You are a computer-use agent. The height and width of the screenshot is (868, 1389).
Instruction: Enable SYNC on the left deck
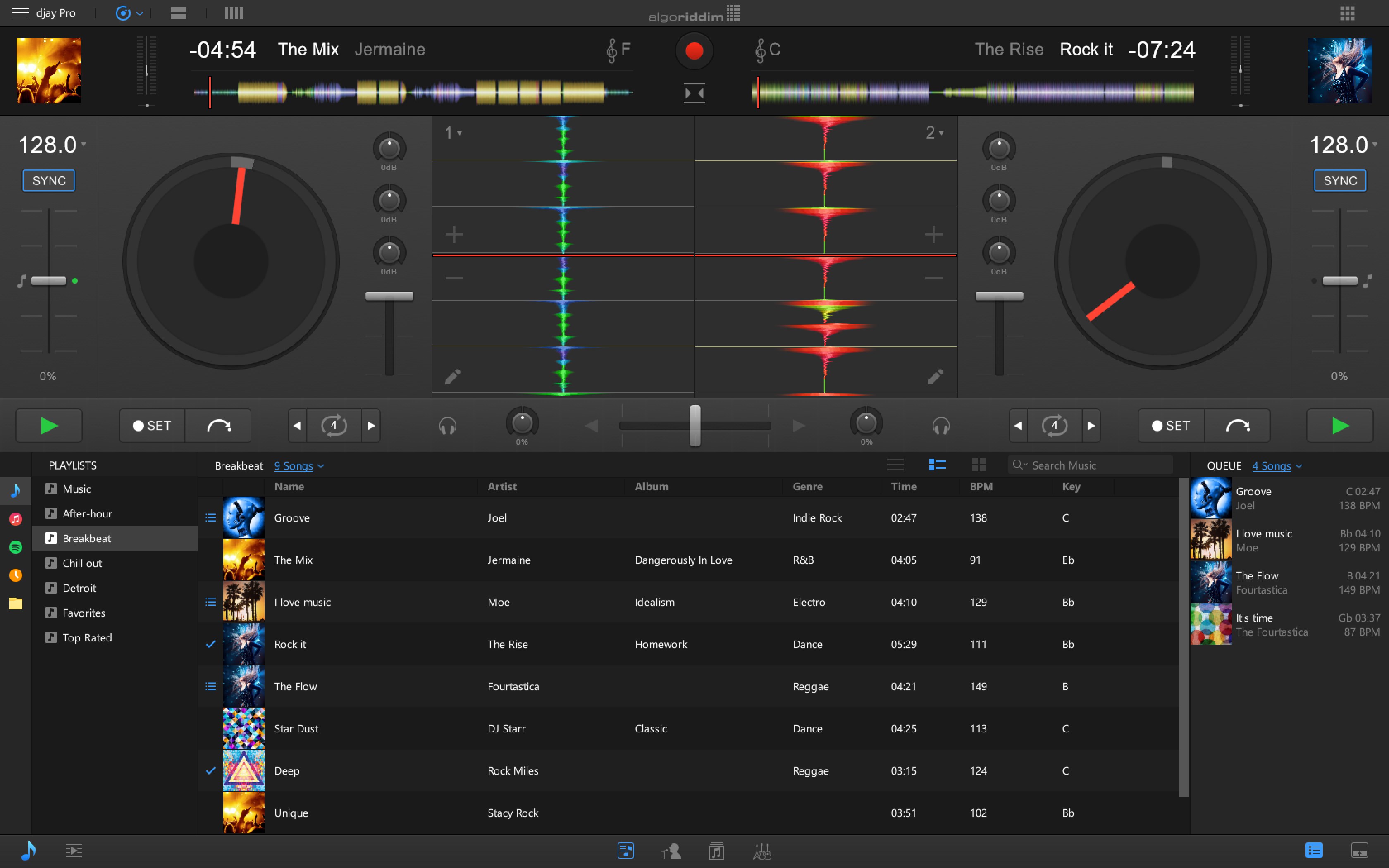pos(48,180)
